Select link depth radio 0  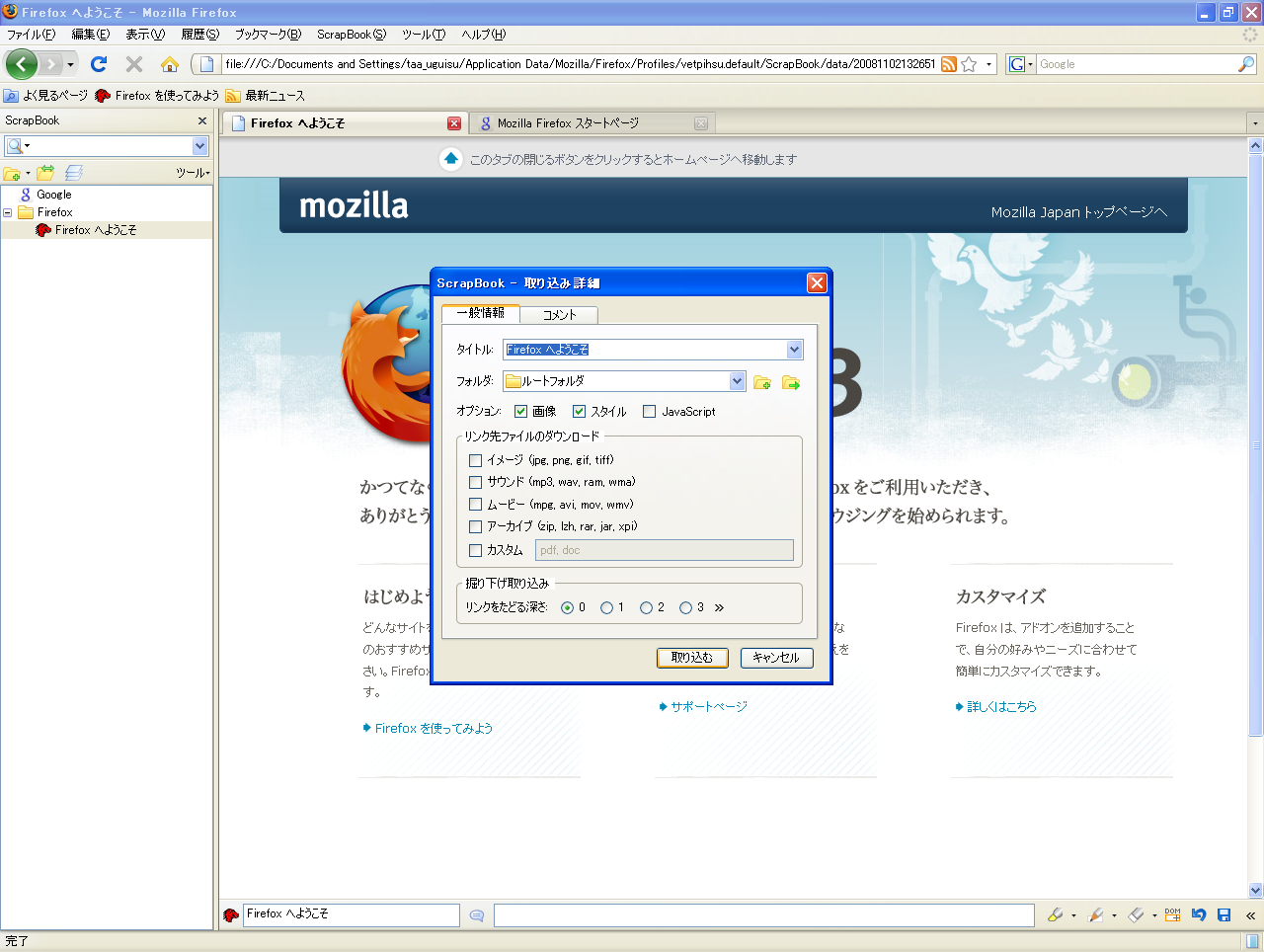click(x=567, y=608)
